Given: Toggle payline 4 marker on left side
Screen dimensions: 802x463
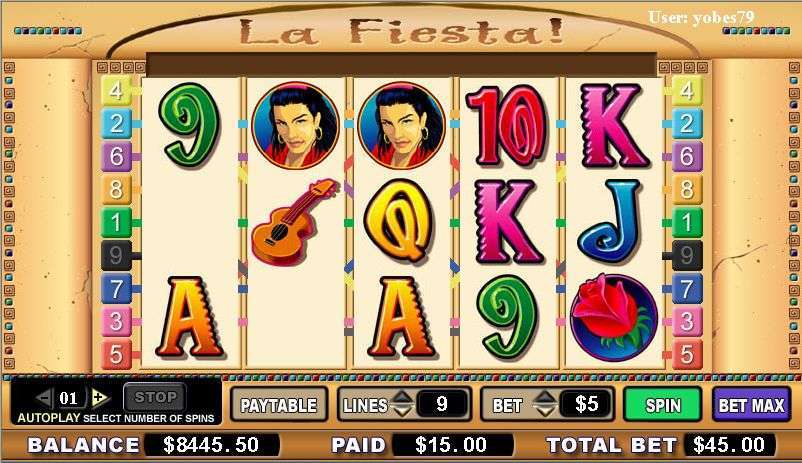Looking at the screenshot, I should 116,91.
